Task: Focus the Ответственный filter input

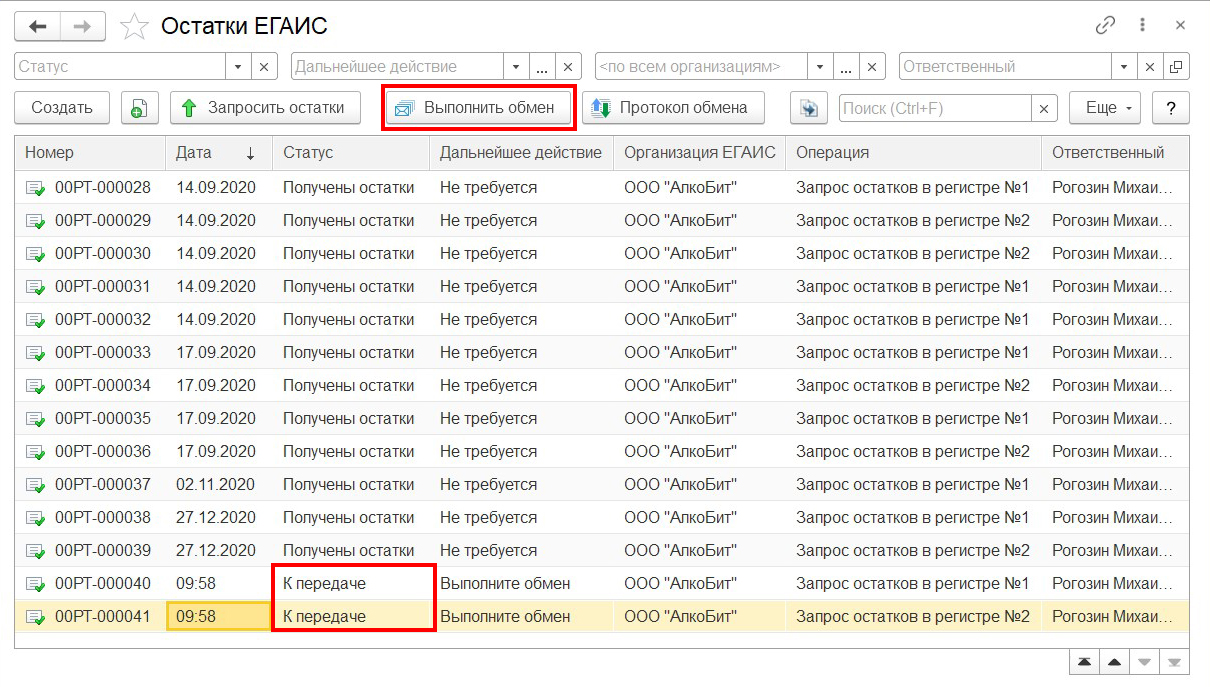Action: point(1006,67)
